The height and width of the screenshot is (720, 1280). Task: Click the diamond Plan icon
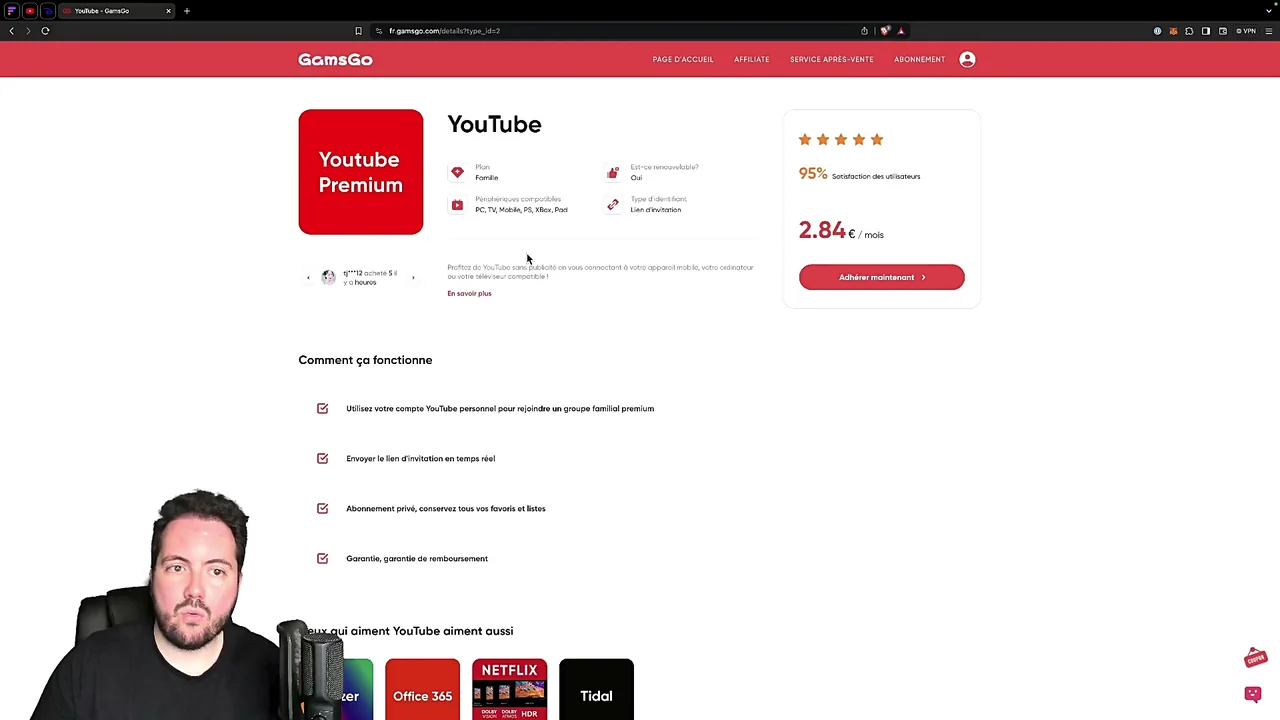tap(457, 172)
